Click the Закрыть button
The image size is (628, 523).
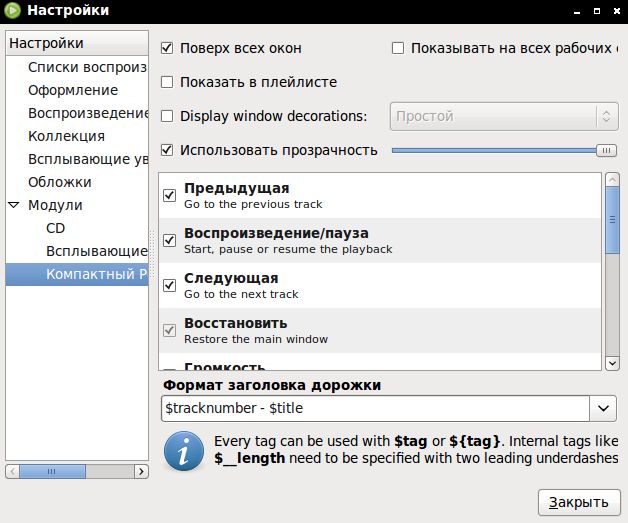pos(579,502)
